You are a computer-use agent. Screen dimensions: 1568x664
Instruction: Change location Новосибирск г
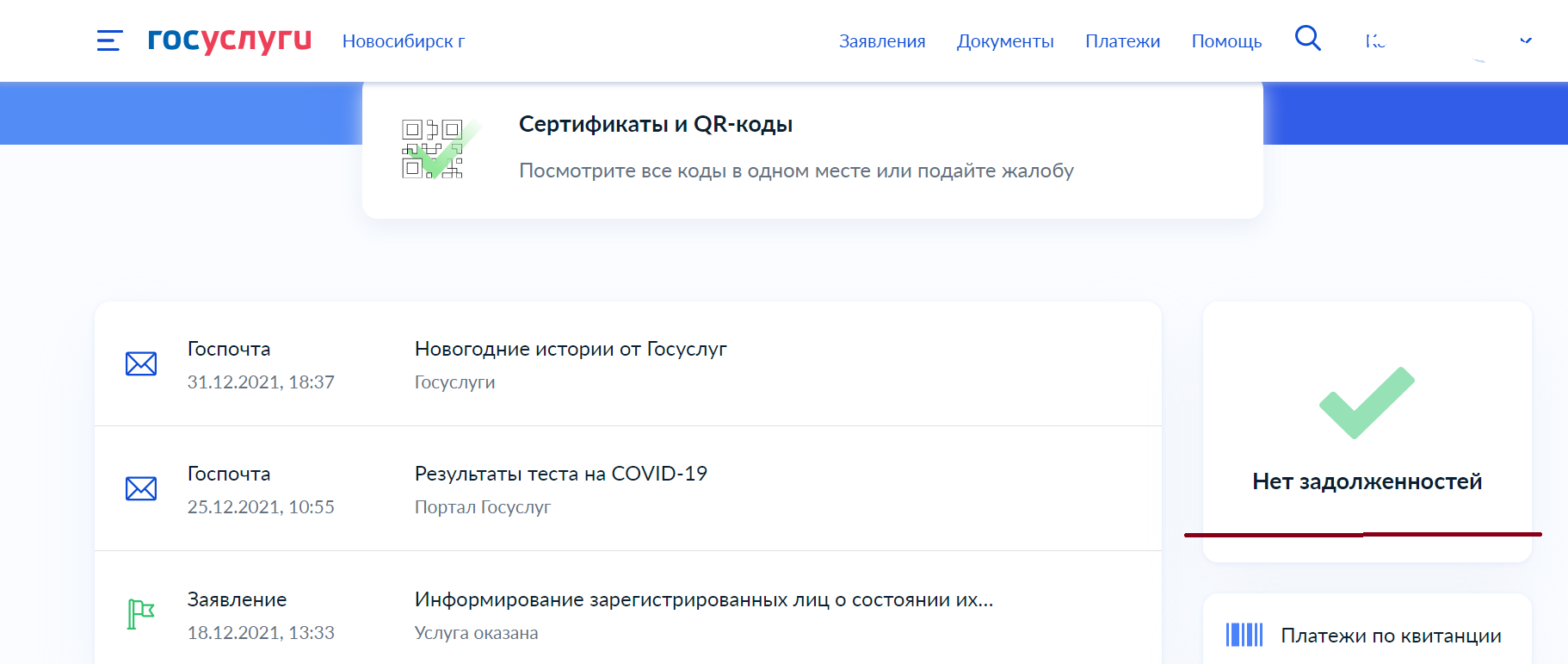pos(404,41)
